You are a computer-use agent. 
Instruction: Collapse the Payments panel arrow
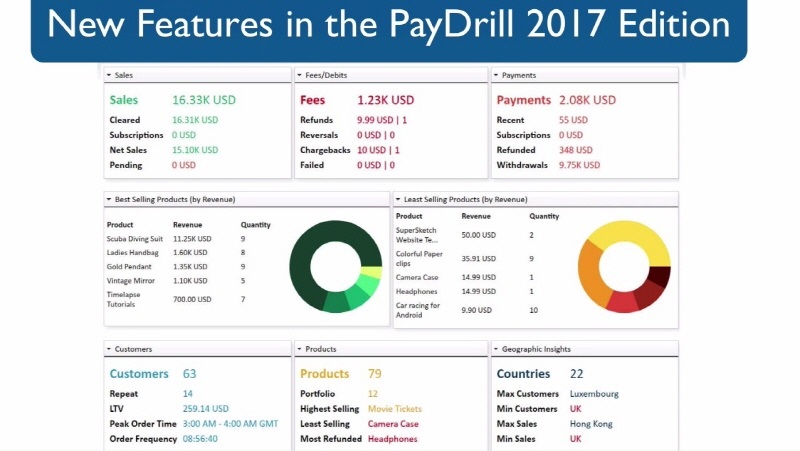[x=496, y=75]
